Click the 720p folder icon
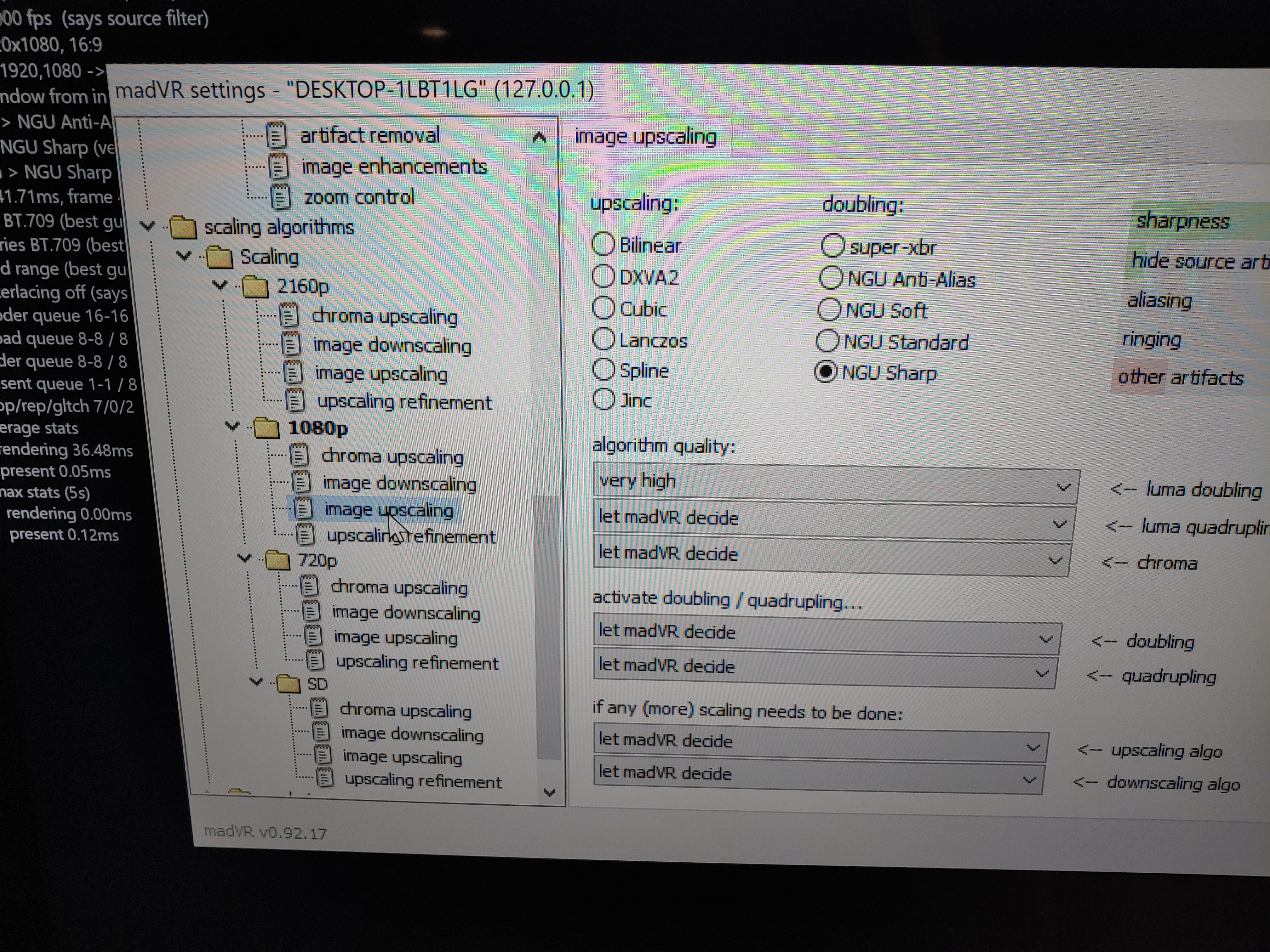Screen dimensions: 1270x952 [x=277, y=559]
